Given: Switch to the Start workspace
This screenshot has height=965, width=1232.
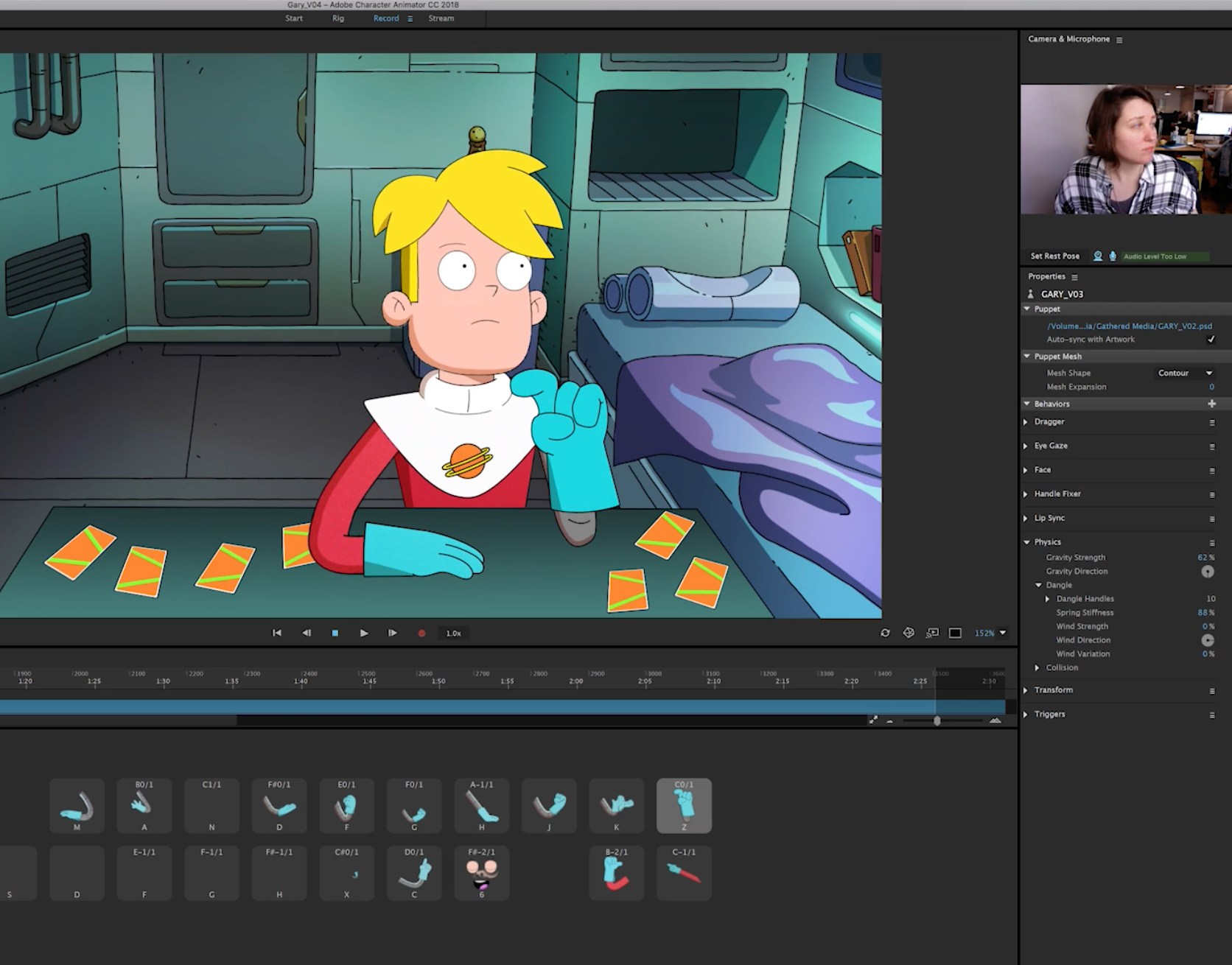Looking at the screenshot, I should tap(294, 18).
